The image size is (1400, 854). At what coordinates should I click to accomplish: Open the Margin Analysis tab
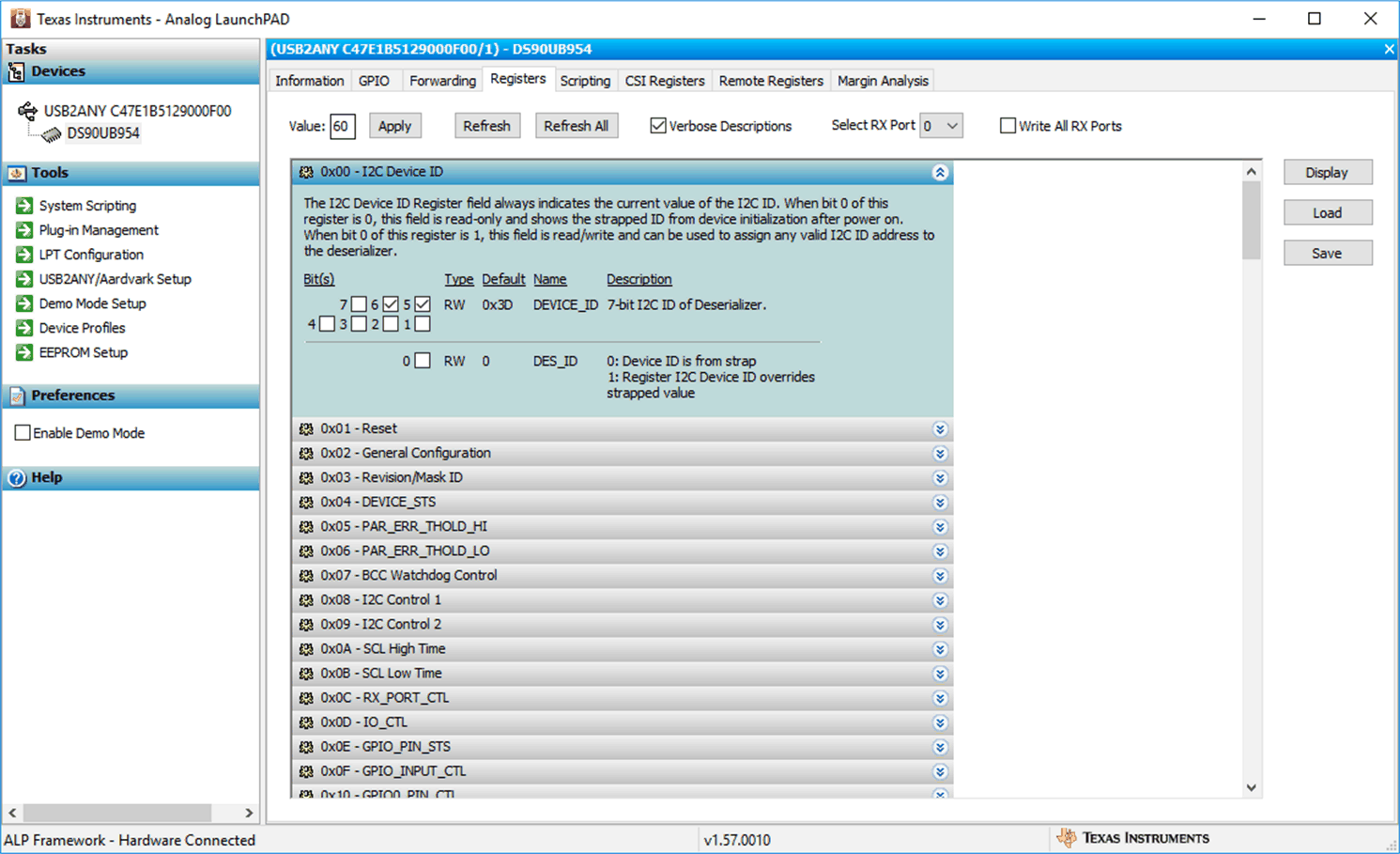pos(883,81)
